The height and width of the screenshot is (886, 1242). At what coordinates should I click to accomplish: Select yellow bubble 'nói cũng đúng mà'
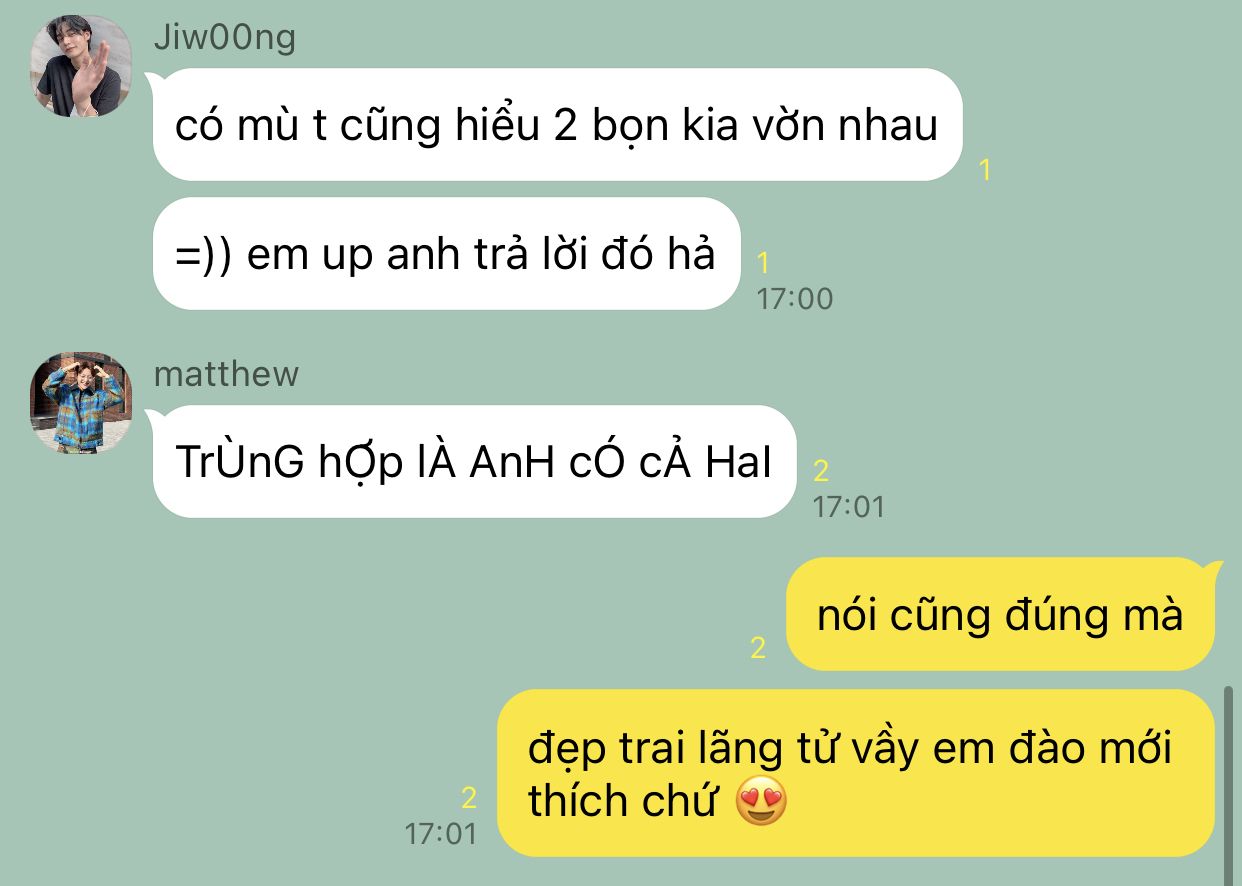click(x=1001, y=614)
